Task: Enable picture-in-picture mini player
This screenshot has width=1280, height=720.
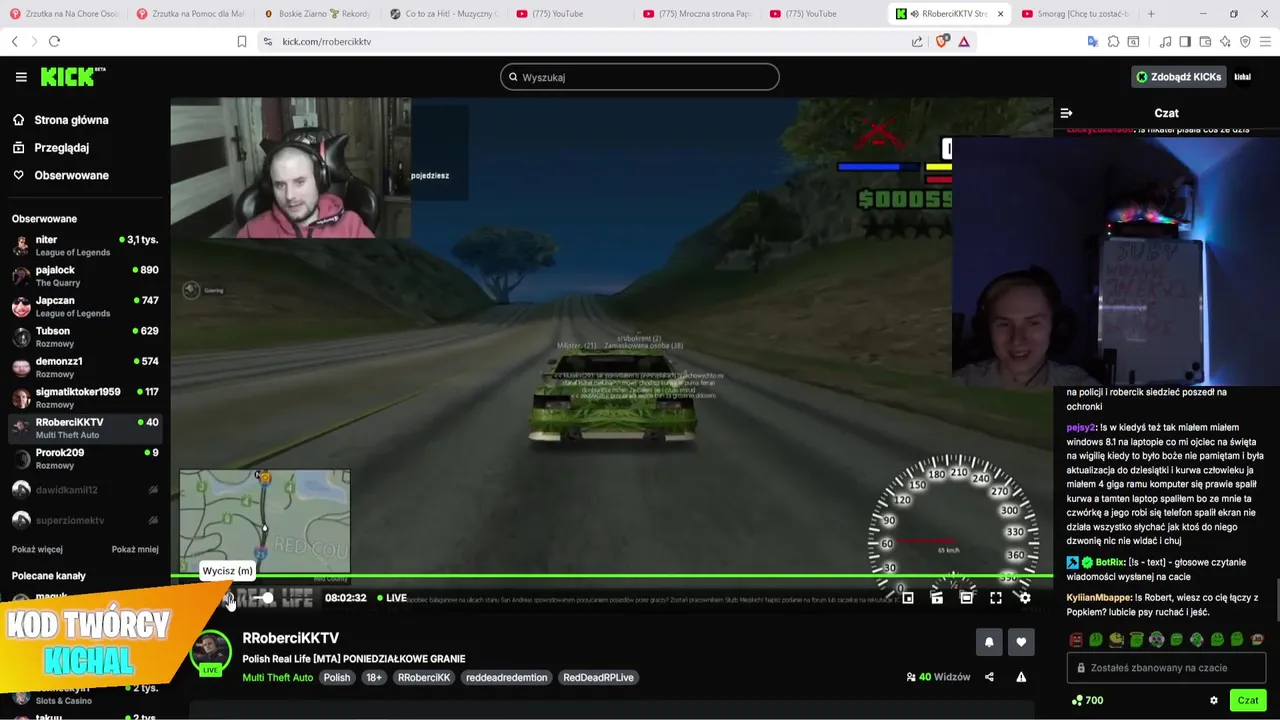Action: tap(907, 598)
